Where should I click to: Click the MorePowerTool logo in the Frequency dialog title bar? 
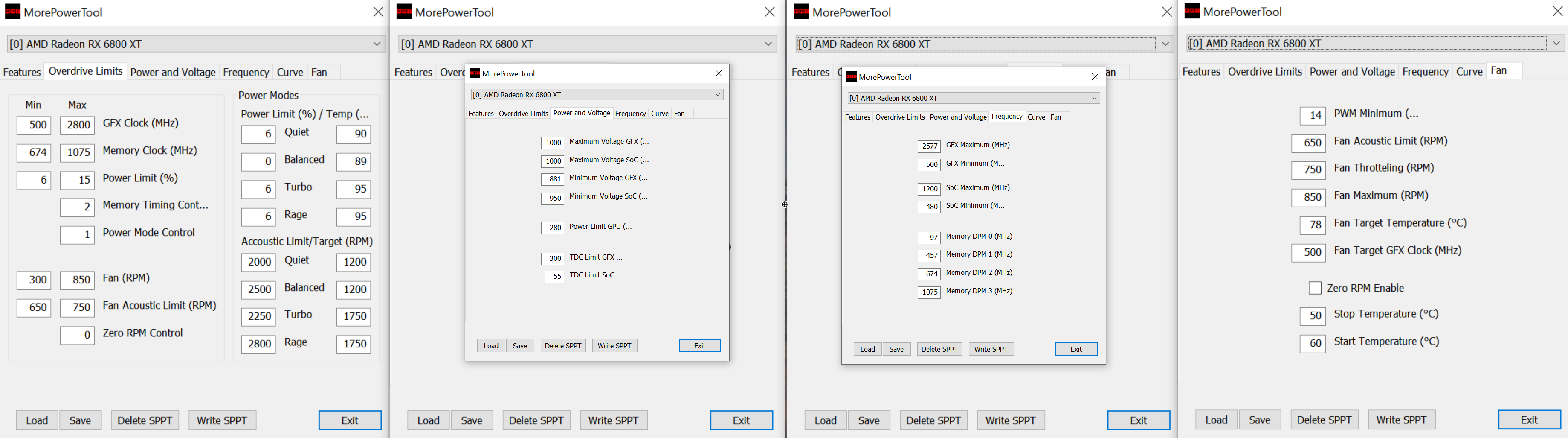tap(852, 77)
